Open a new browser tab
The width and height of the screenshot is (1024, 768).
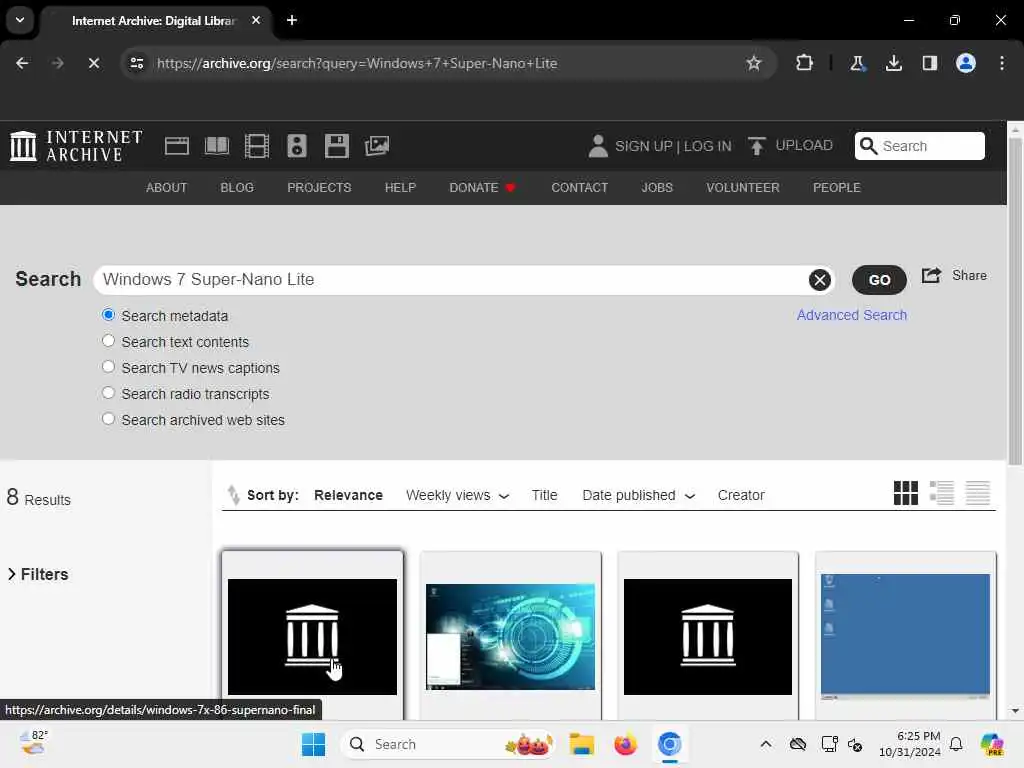[292, 20]
